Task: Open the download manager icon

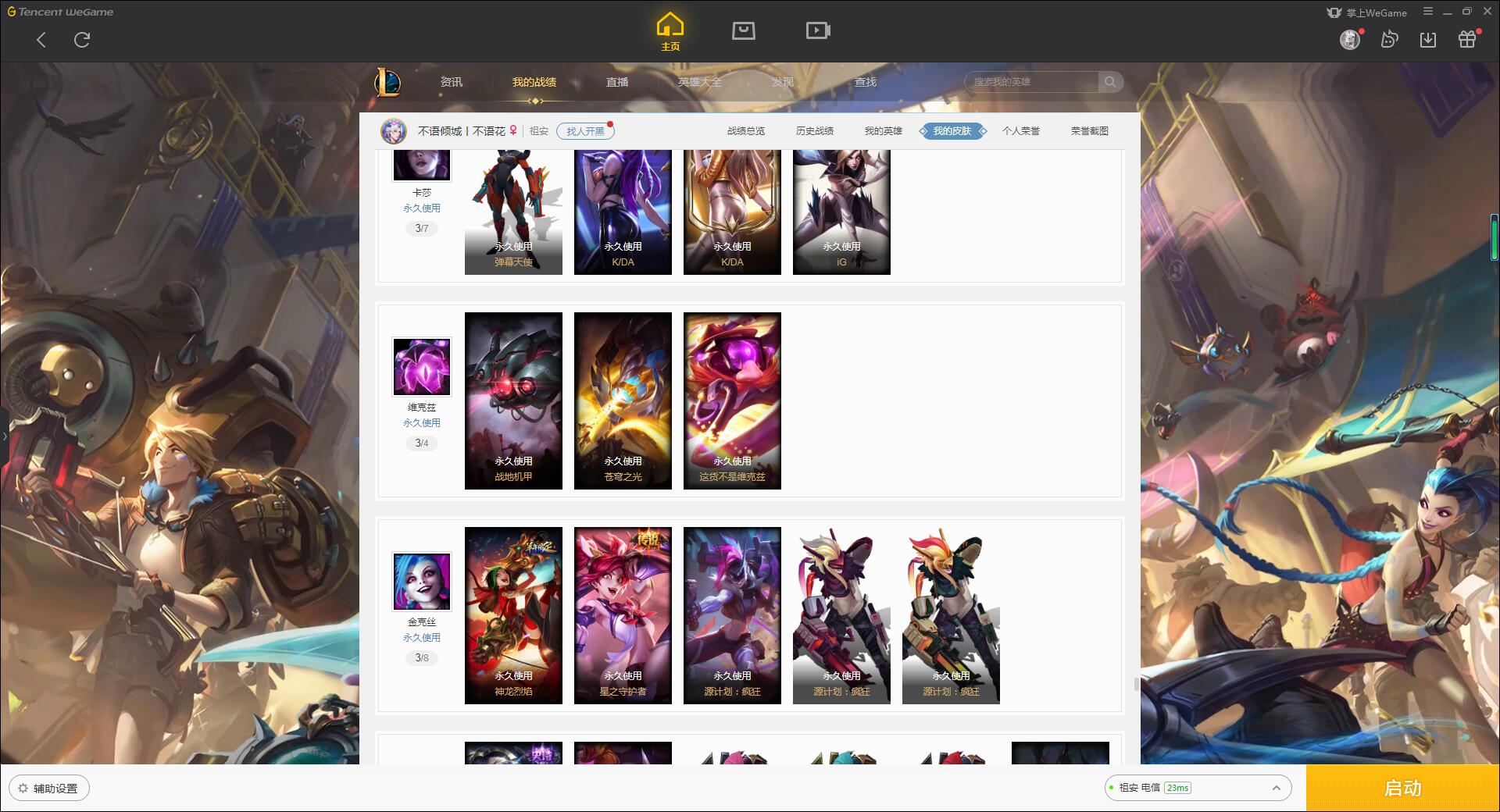Action: 1428,39
